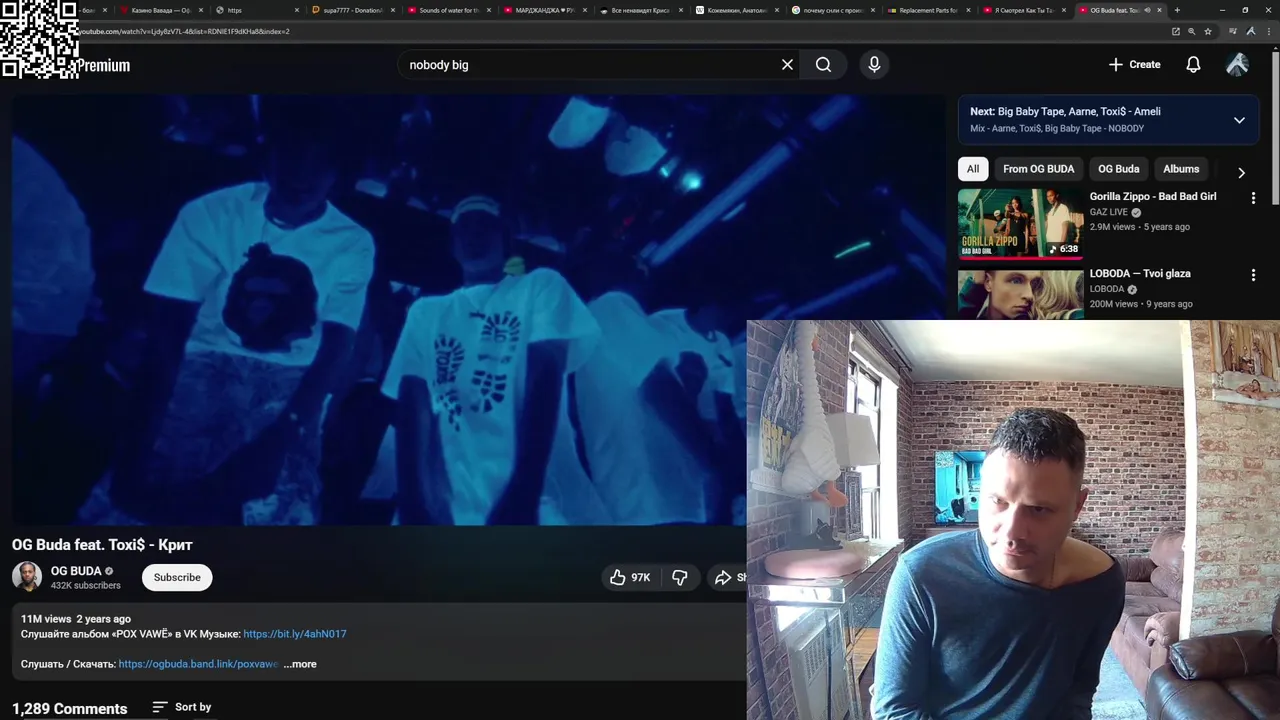
Task: Show more filter chips with right arrow
Action: click(x=1241, y=172)
